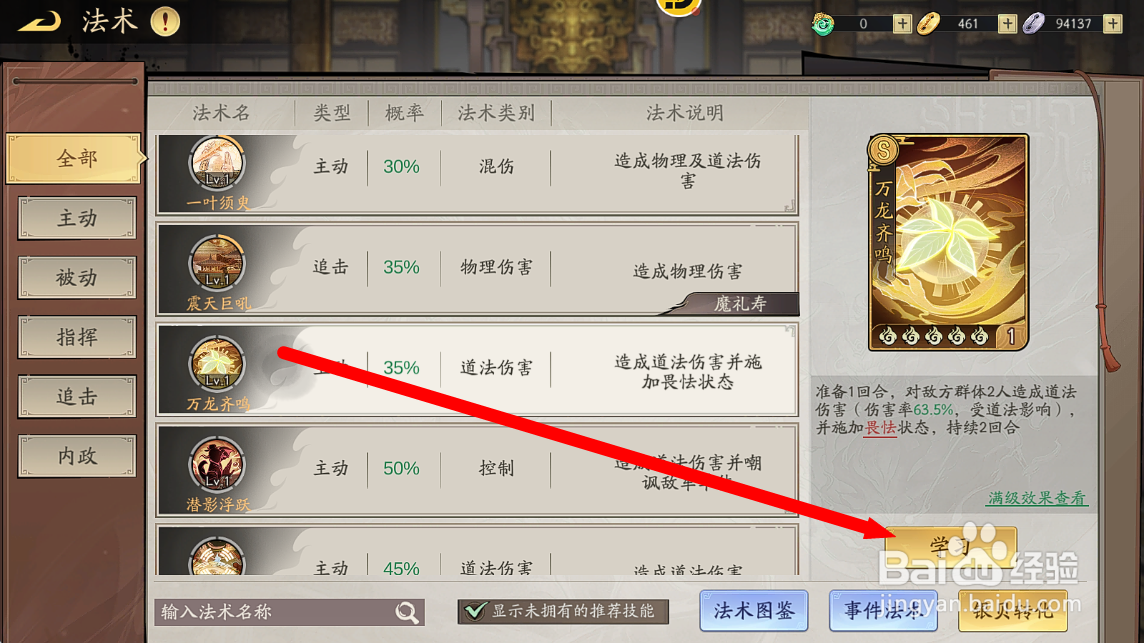Screen dimensions: 1144x643
Task: Open the 指挥 category tab
Action: point(77,337)
